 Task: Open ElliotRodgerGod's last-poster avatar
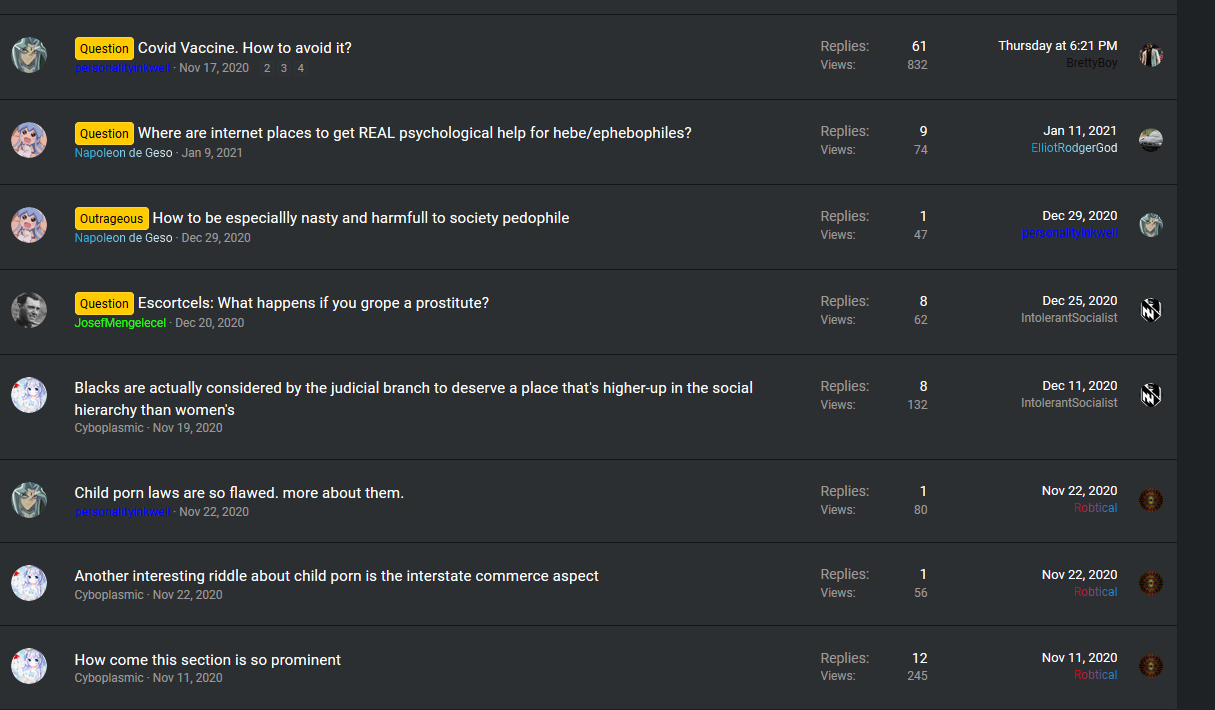[1151, 140]
